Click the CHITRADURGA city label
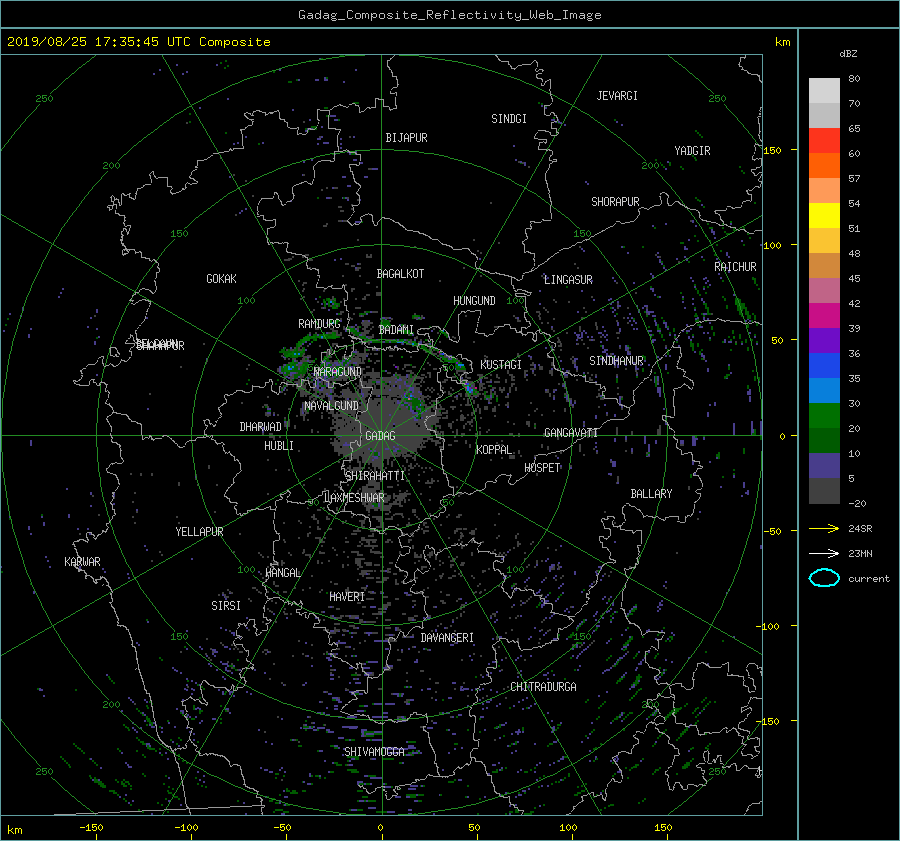The height and width of the screenshot is (841, 900). pyautogui.click(x=544, y=687)
